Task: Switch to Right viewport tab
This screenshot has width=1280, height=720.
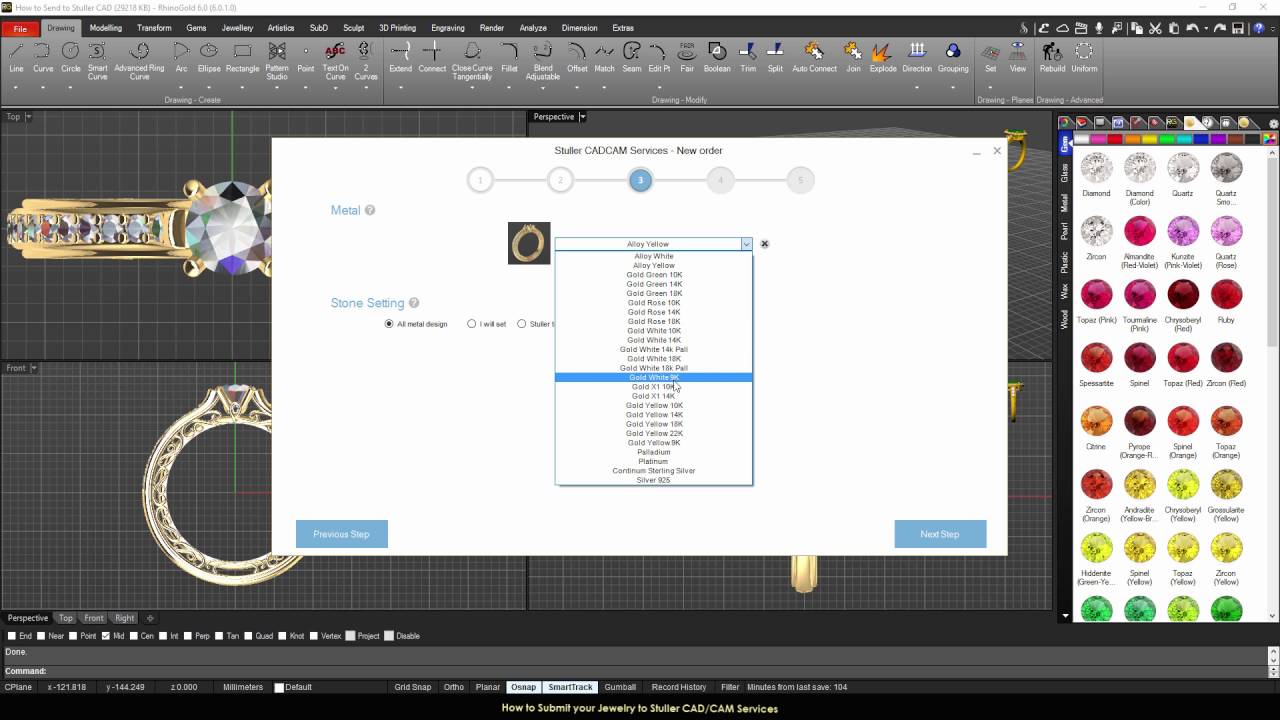Action: point(124,618)
